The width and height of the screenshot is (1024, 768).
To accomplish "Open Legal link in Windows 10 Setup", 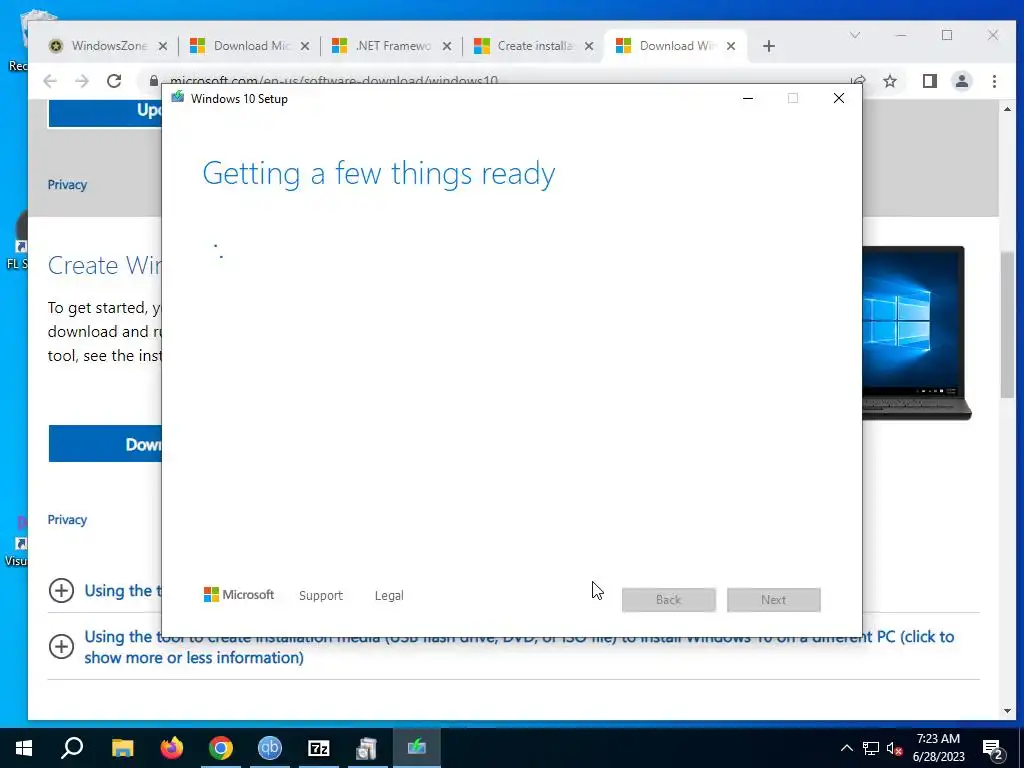I will (389, 596).
